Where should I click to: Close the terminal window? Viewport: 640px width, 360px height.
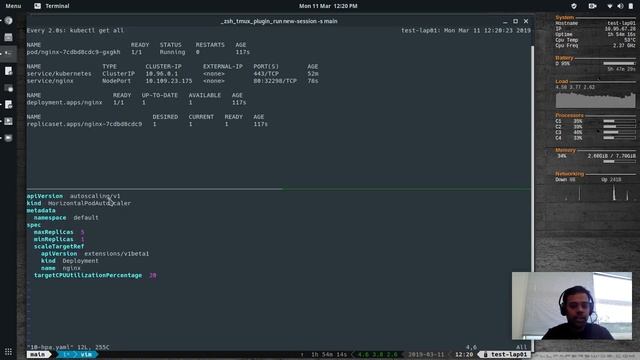coord(526,21)
